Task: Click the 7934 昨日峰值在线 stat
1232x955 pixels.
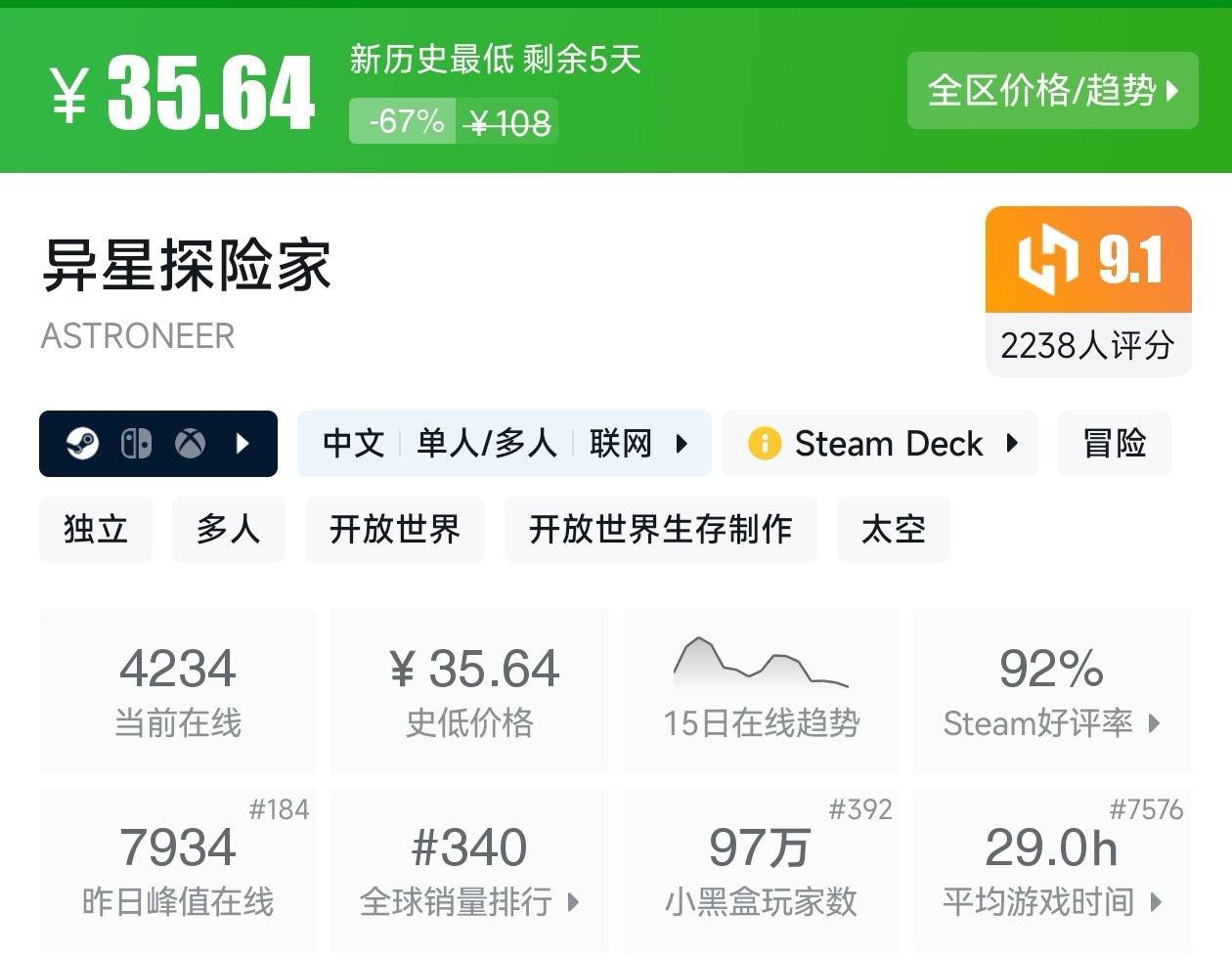Action: pyautogui.click(x=178, y=870)
